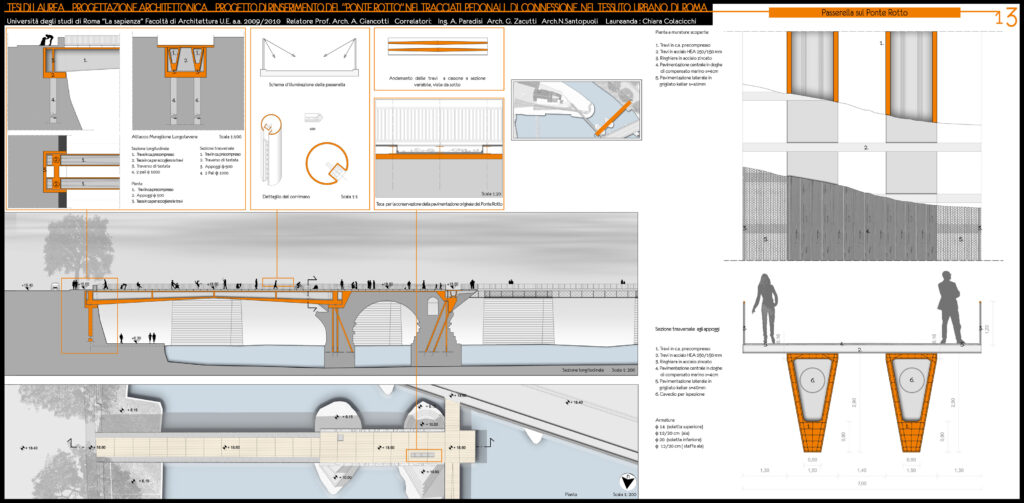Screen dimensions: 1024x503
Task: Click the section cut arrow marker on the deck
Action: [x=313, y=281]
